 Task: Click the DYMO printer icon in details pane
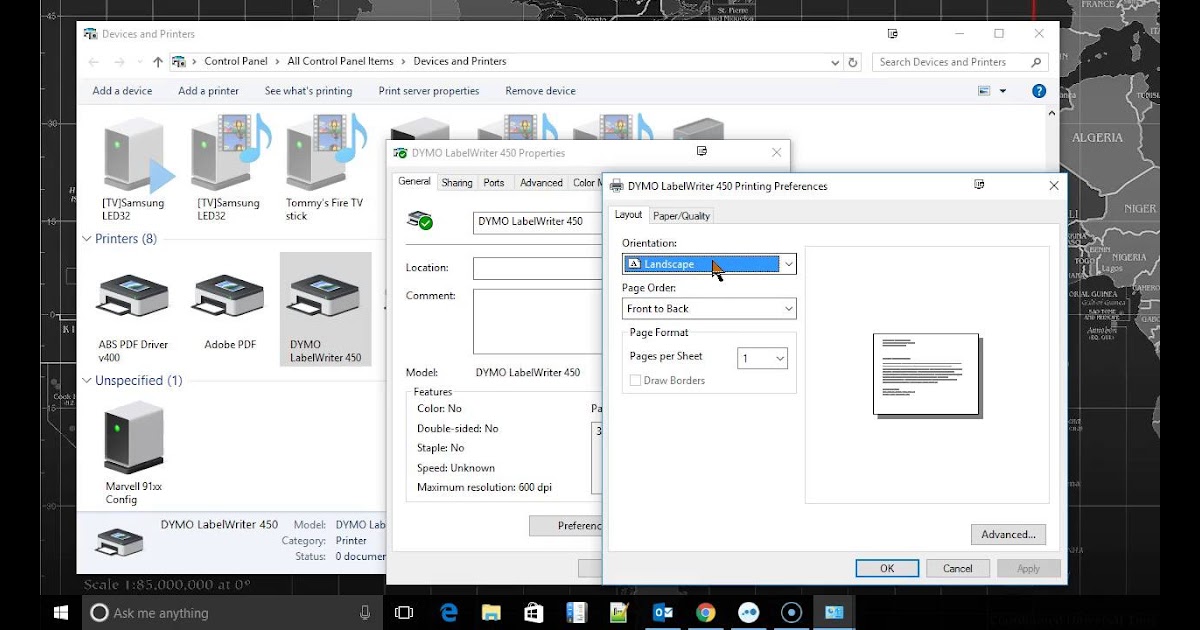(x=120, y=541)
